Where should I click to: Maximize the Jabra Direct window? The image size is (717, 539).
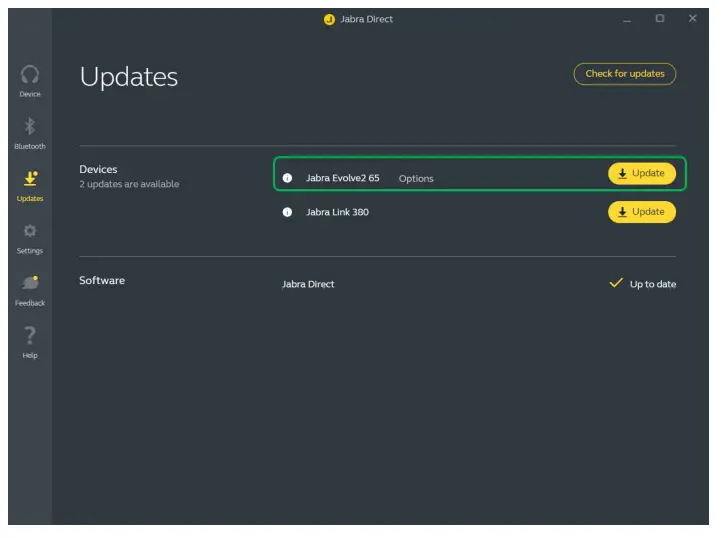click(660, 18)
